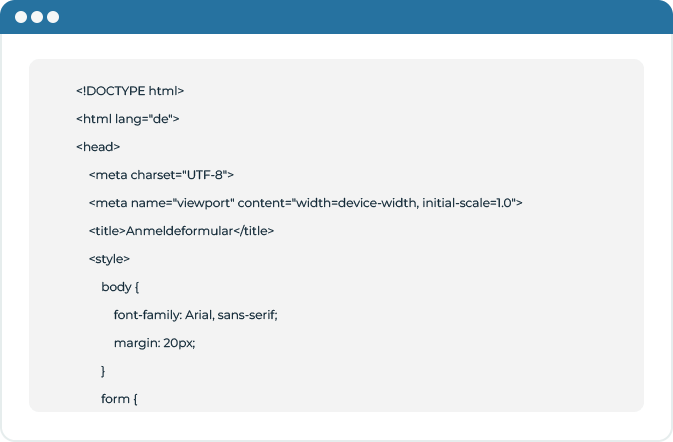This screenshot has width=673, height=442.
Task: Click the first white dot in title bar
Action: coord(21,18)
